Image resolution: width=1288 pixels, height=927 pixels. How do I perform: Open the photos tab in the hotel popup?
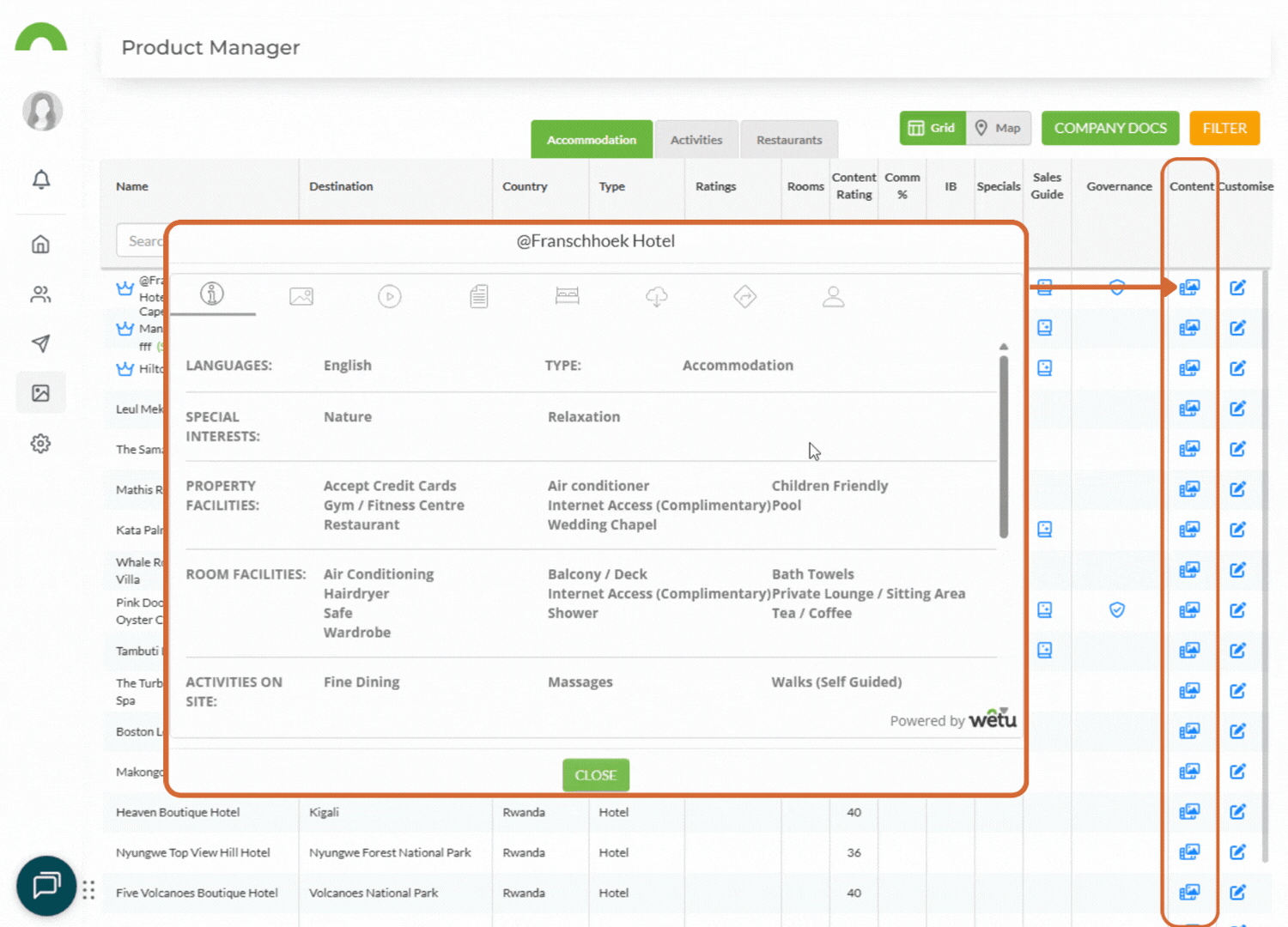[301, 296]
